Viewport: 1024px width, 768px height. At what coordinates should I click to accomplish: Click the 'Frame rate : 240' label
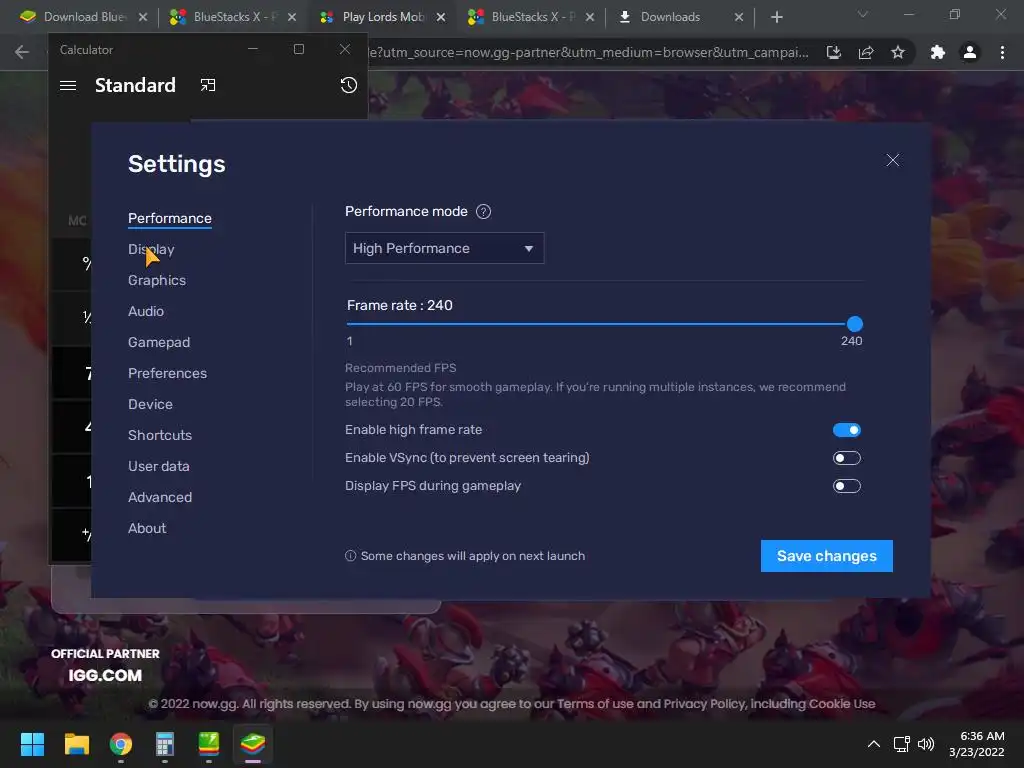(400, 305)
